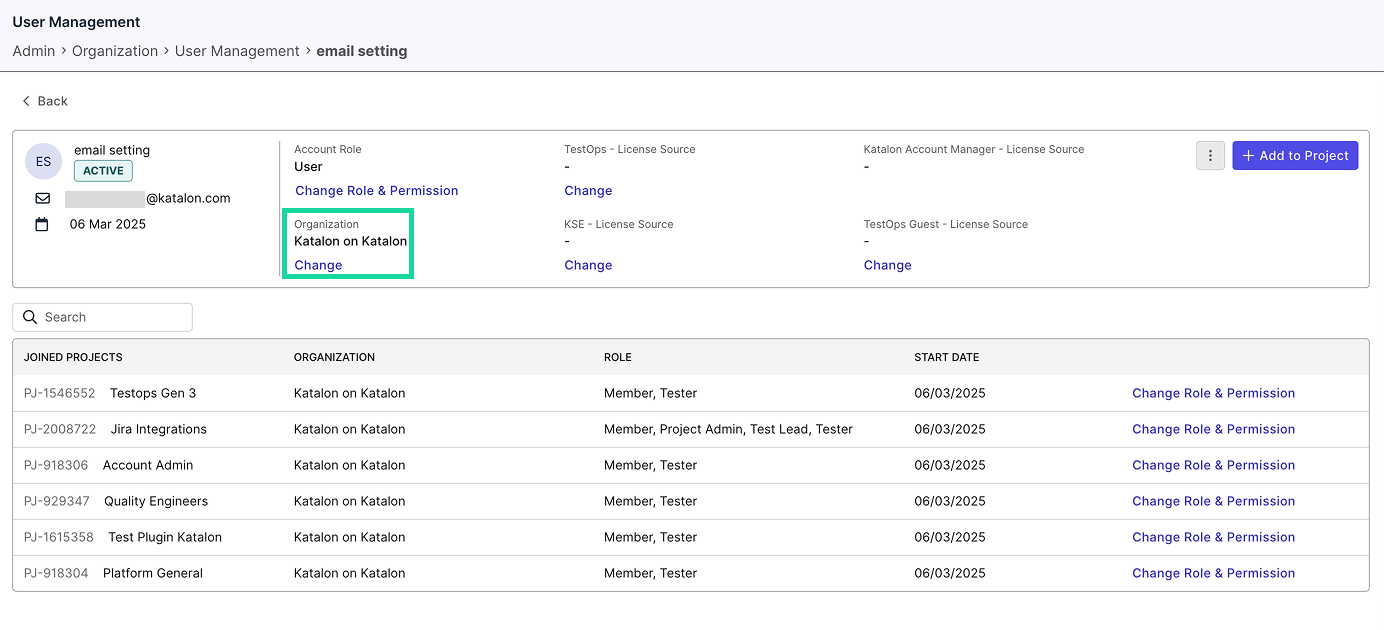1384x630 pixels.
Task: Click the 06 Mar 2025 join date
Action: pyautogui.click(x=108, y=224)
